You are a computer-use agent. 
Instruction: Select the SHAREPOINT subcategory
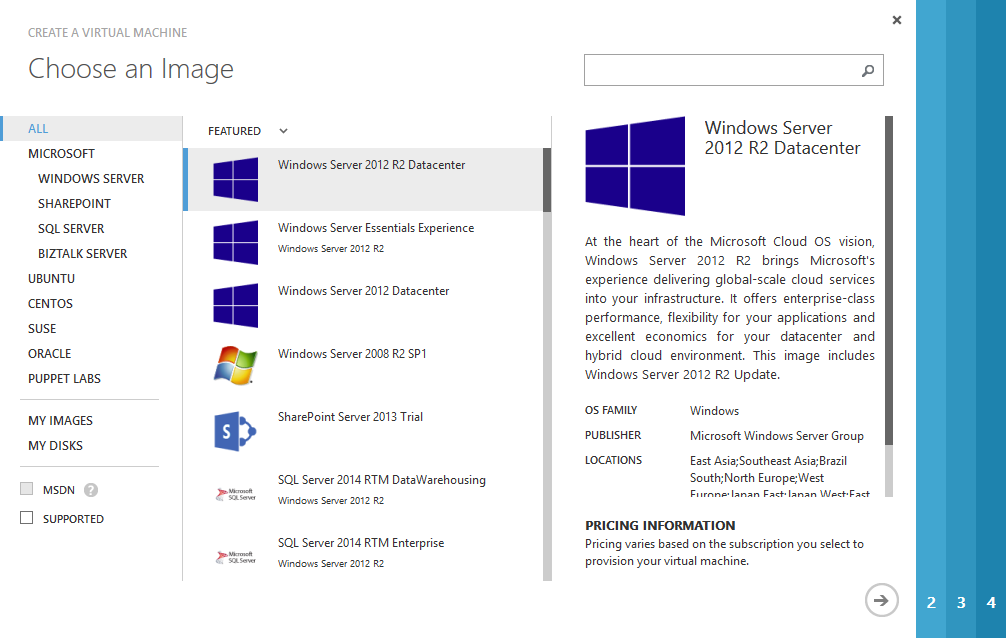[x=74, y=204]
